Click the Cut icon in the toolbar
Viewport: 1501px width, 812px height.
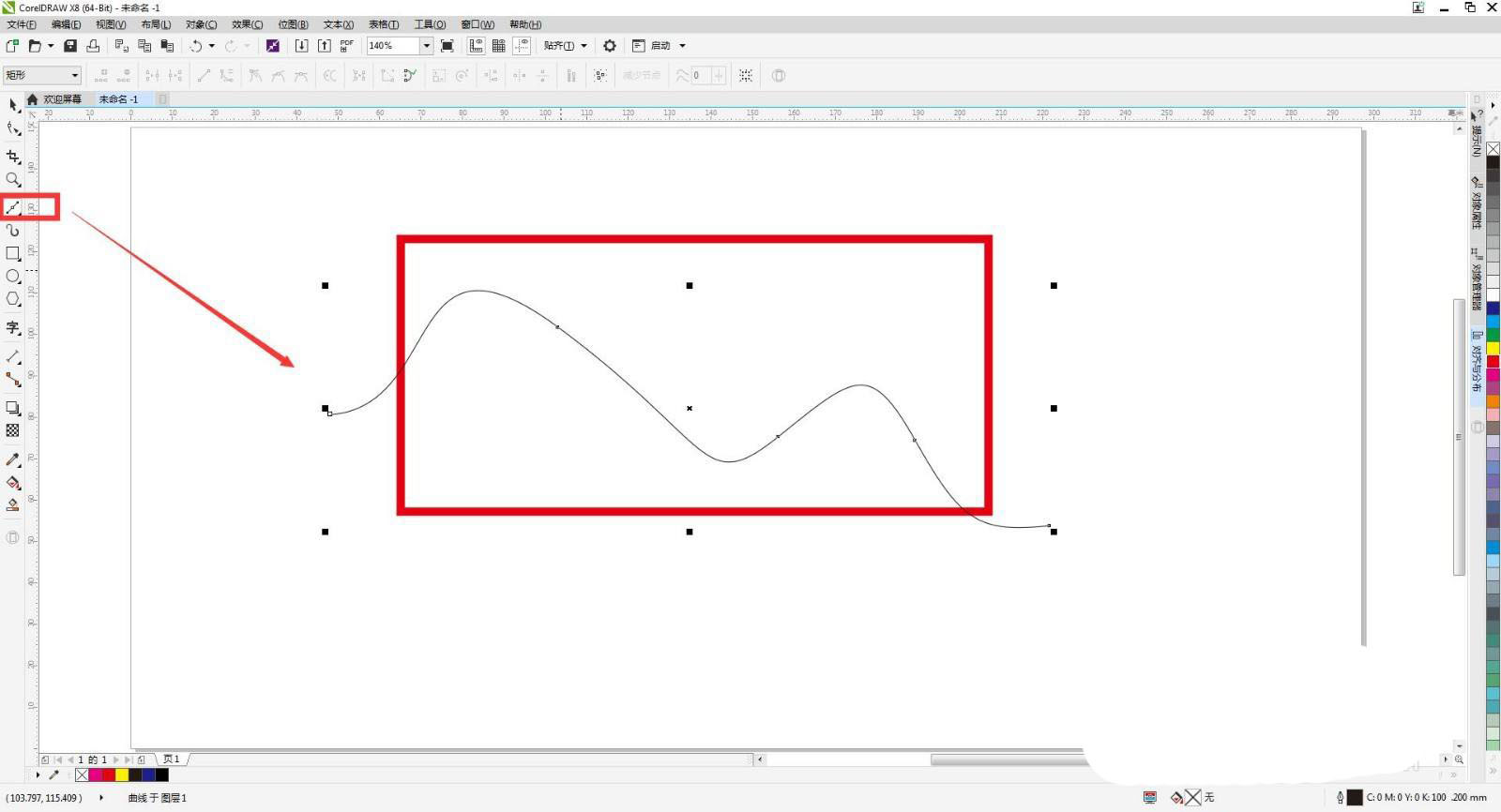click(x=121, y=45)
